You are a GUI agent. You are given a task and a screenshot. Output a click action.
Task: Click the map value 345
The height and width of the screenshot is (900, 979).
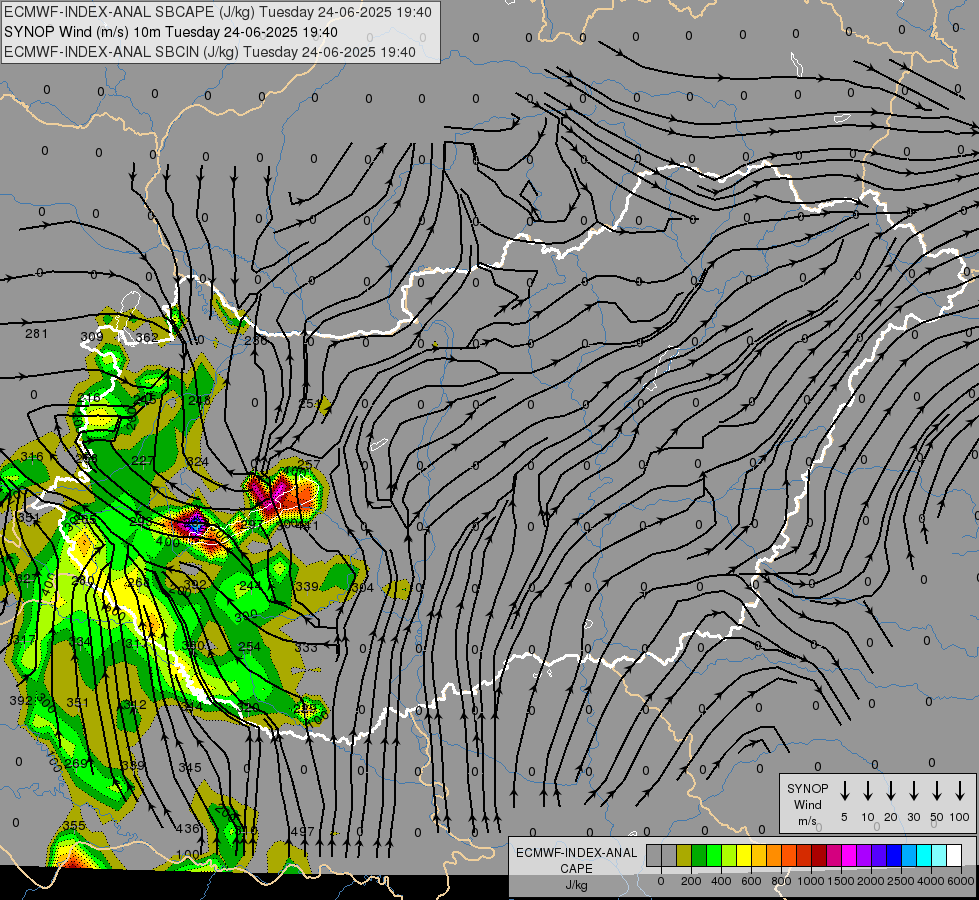(x=190, y=768)
